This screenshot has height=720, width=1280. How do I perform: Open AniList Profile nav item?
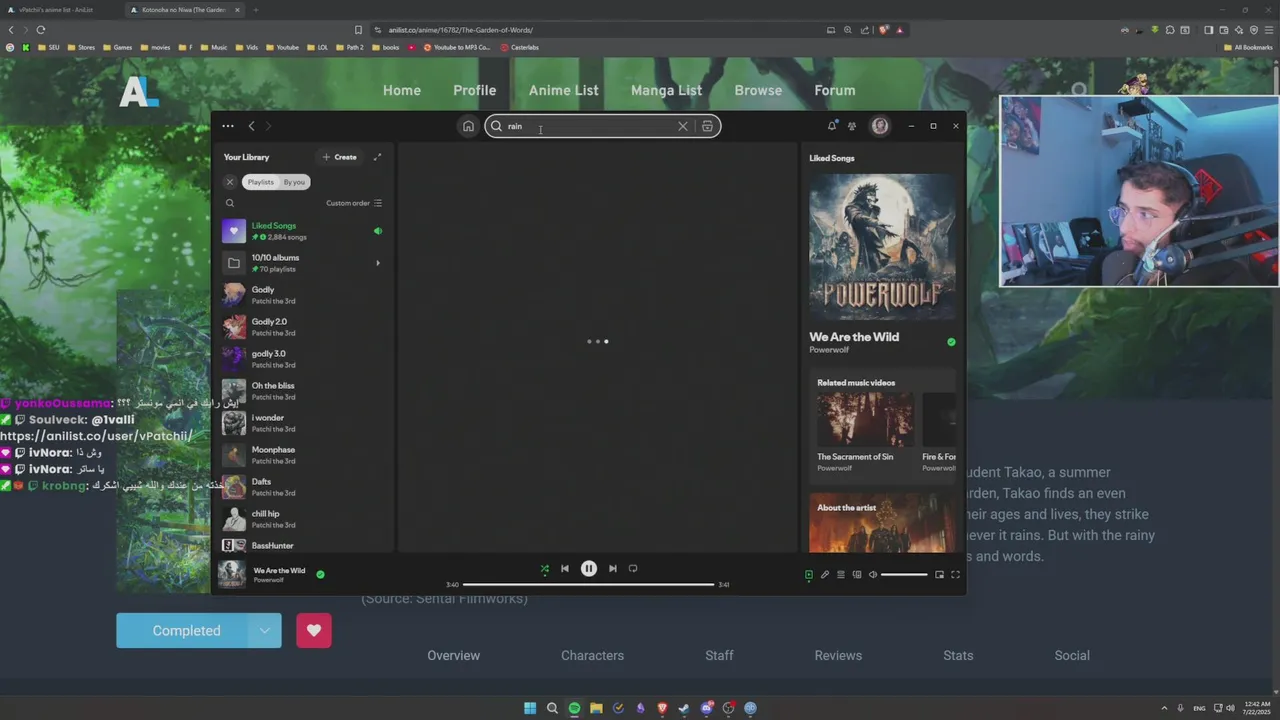475,90
